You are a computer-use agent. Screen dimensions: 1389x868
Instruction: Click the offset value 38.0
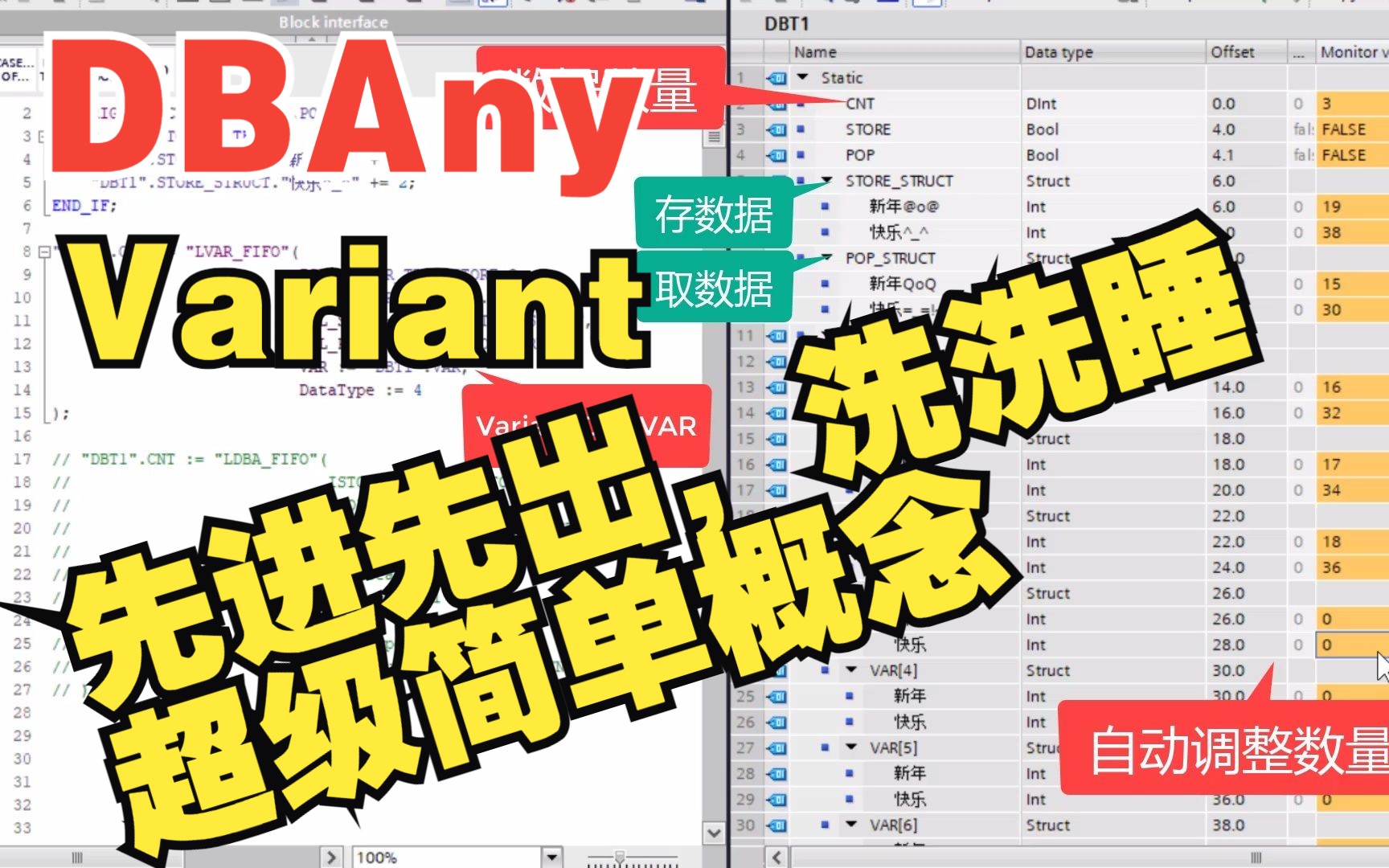pyautogui.click(x=1228, y=825)
